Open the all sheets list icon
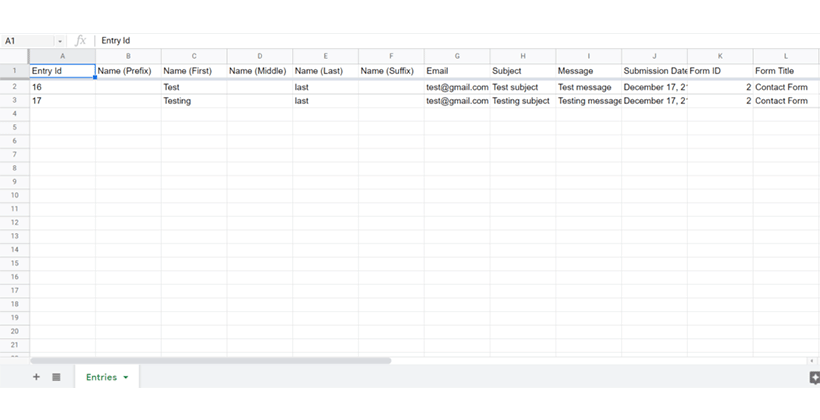Viewport: 820px width, 420px height. 56,377
